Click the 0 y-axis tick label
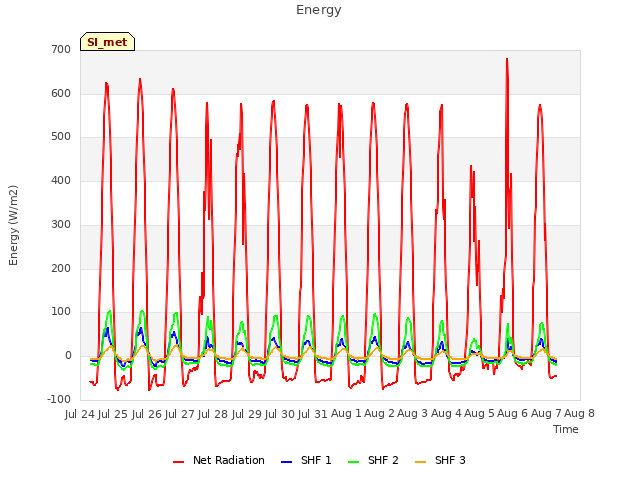640x480 pixels. (x=68, y=356)
